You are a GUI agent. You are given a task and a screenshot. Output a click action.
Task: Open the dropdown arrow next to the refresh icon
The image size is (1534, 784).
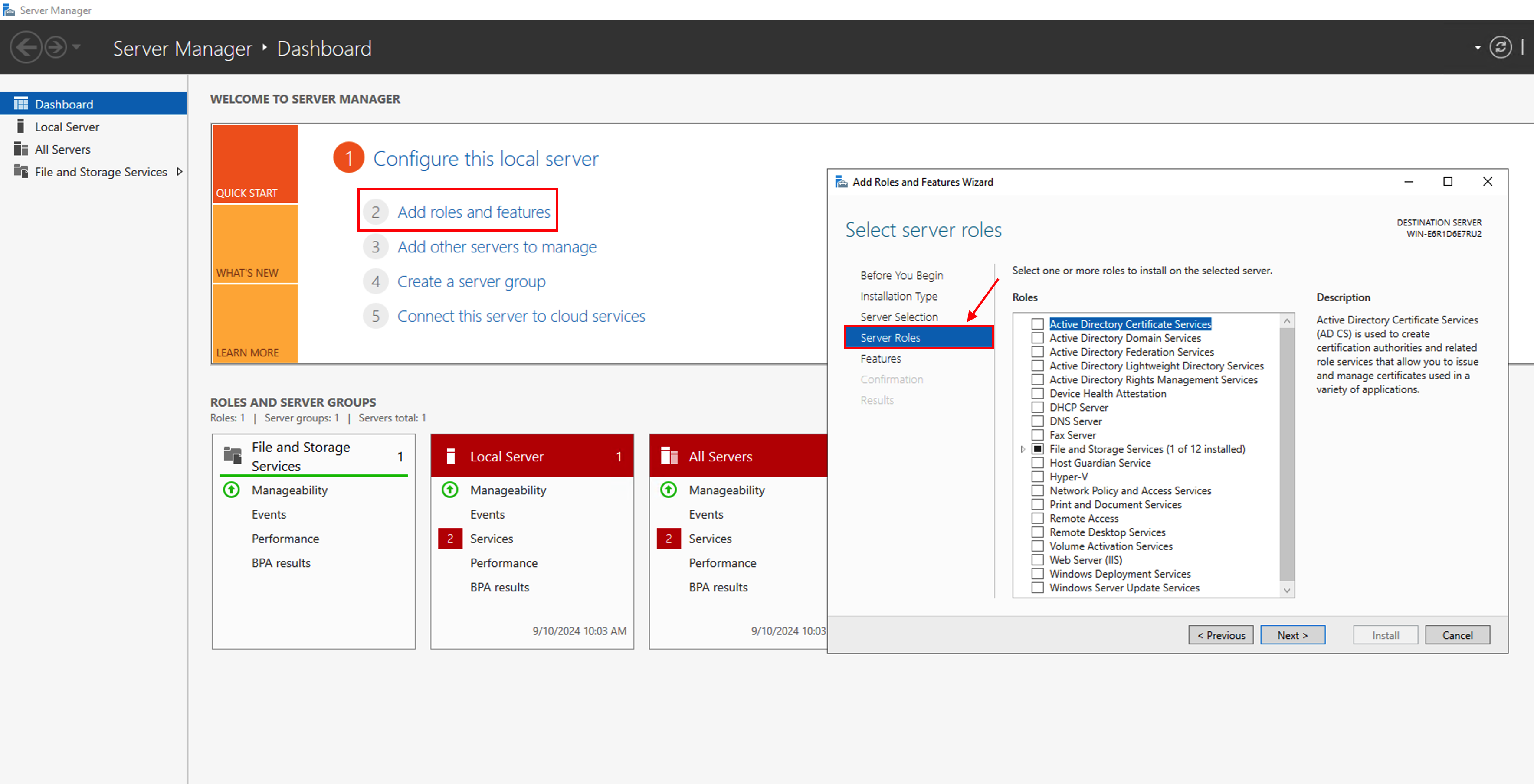(1478, 48)
